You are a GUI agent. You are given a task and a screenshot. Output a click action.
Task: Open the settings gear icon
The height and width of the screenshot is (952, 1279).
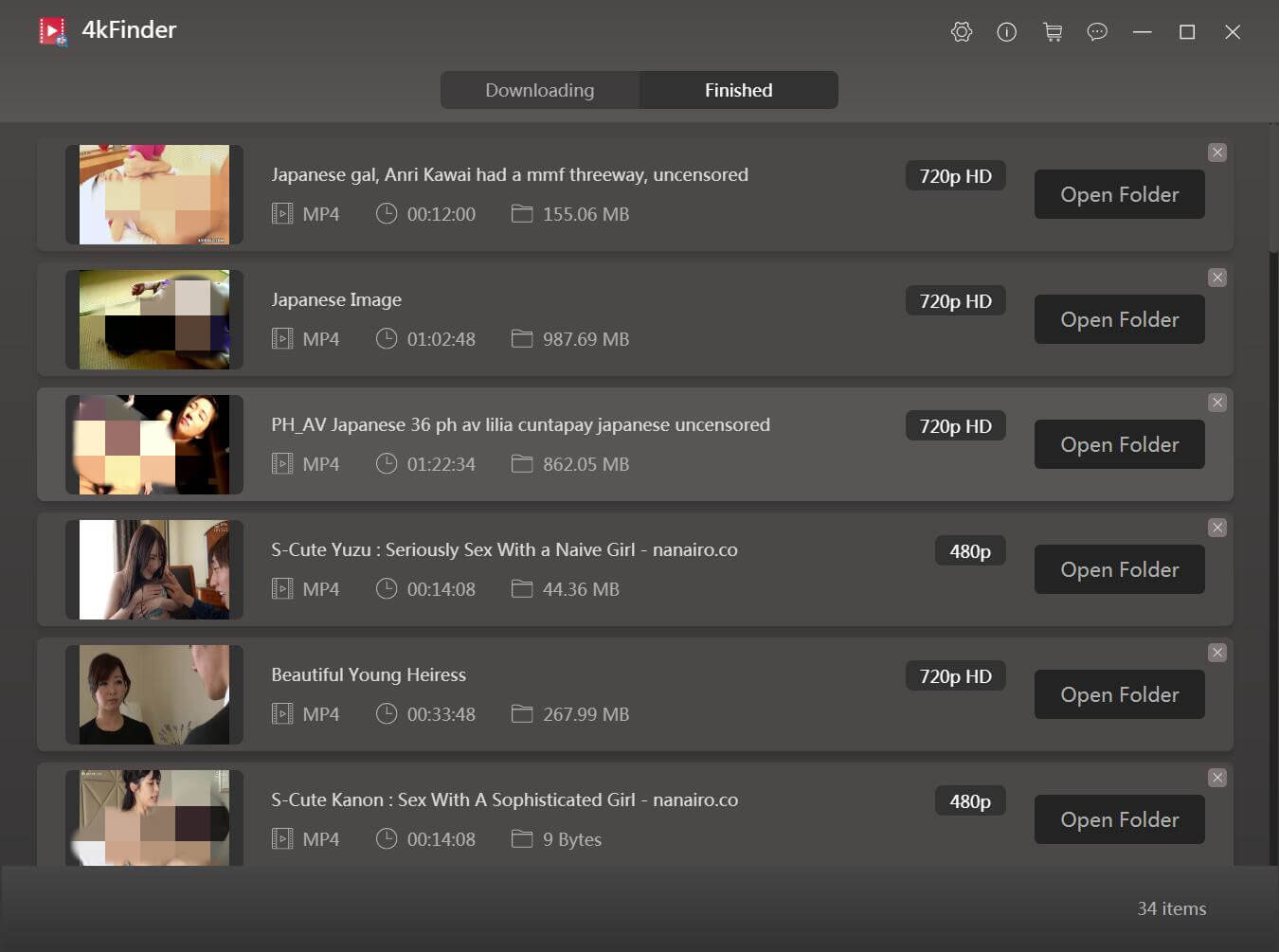(x=961, y=32)
